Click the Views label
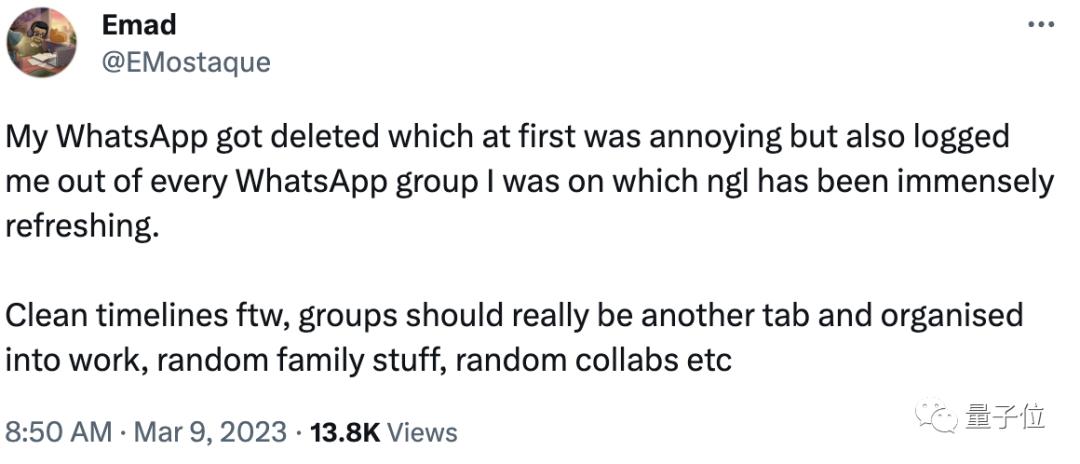1080x464 pixels. pyautogui.click(x=422, y=432)
